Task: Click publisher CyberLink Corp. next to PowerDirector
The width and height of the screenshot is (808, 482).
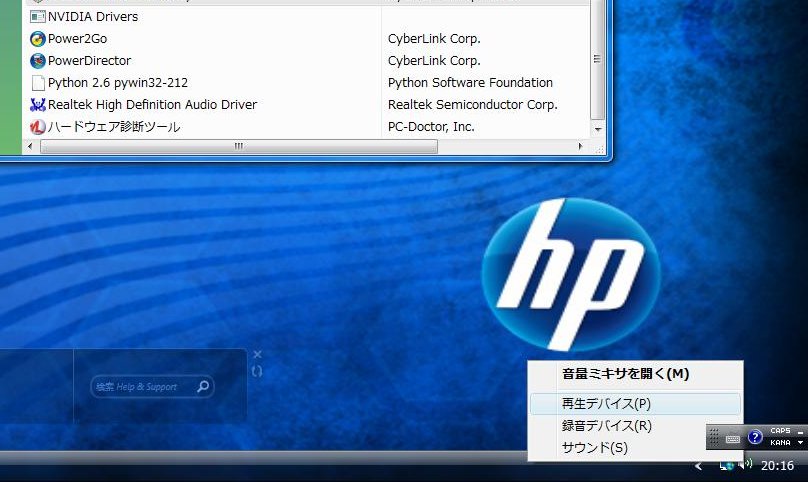Action: [x=434, y=61]
